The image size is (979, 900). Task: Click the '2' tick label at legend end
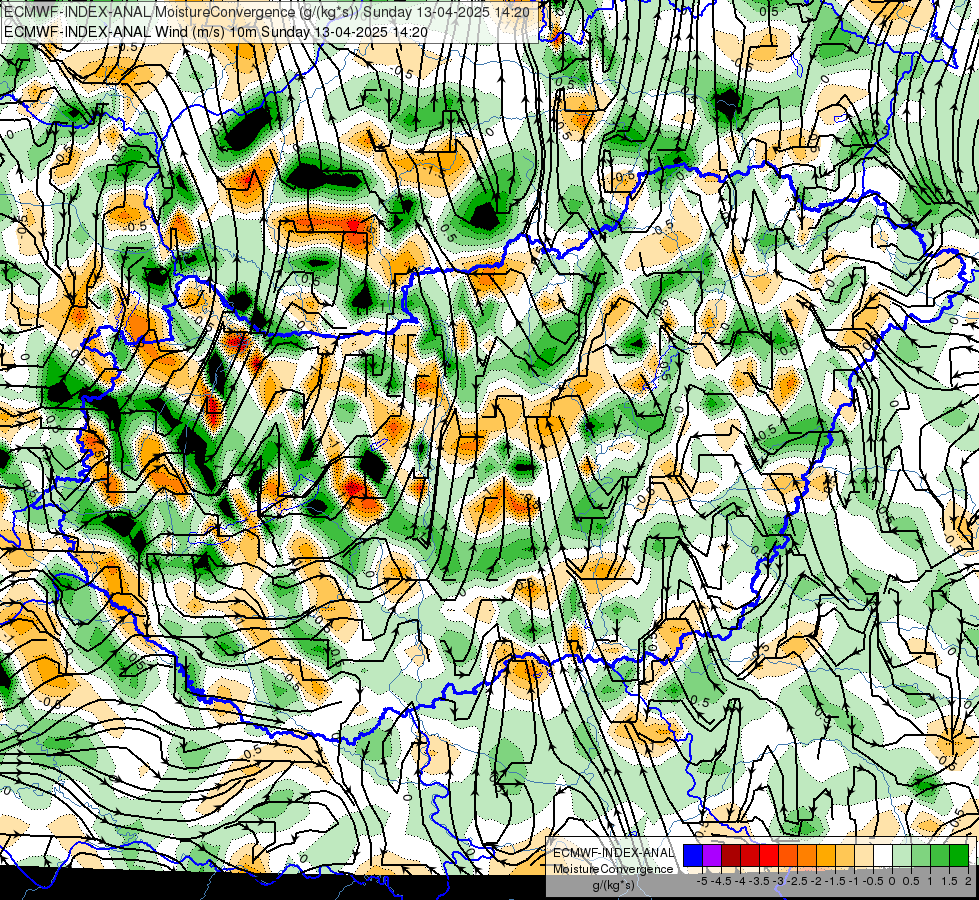point(968,881)
